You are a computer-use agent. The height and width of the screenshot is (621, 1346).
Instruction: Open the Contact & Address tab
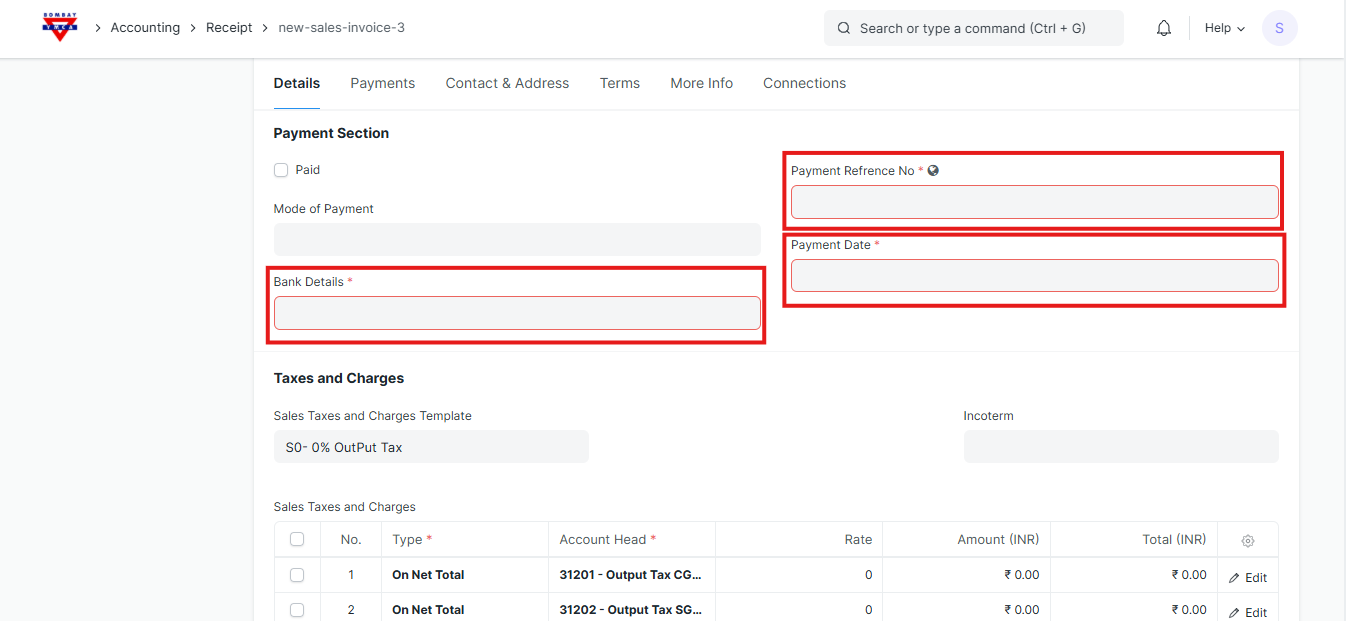507,83
